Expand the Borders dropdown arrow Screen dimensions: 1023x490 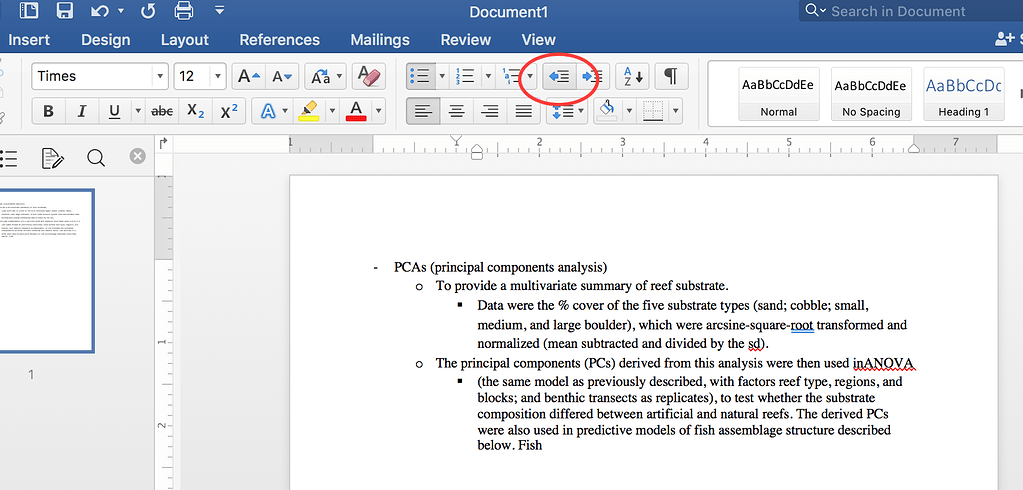[x=675, y=112]
